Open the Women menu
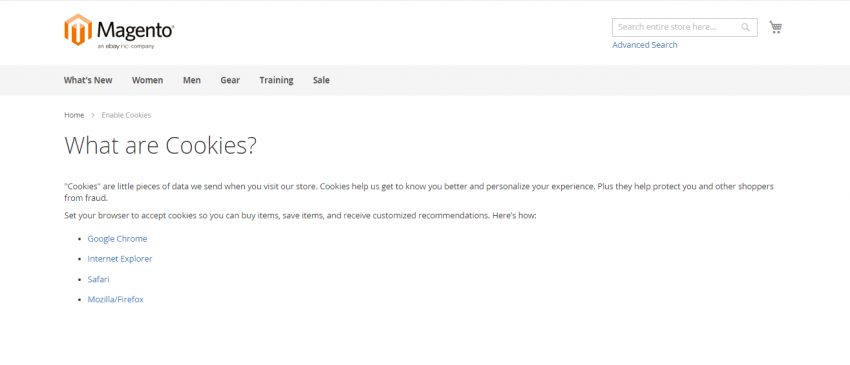This screenshot has width=850, height=365. [x=147, y=80]
